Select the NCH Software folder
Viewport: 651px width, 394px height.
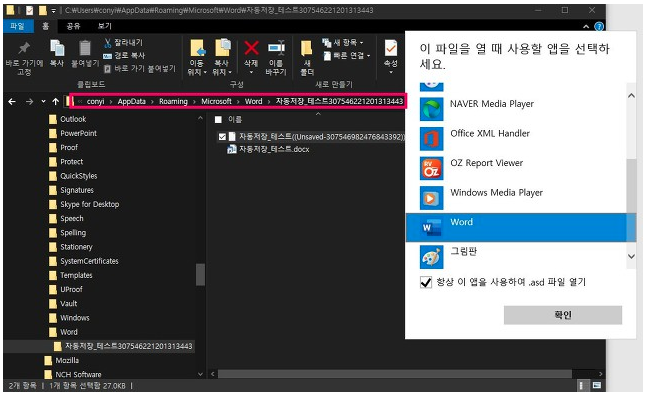73,374
